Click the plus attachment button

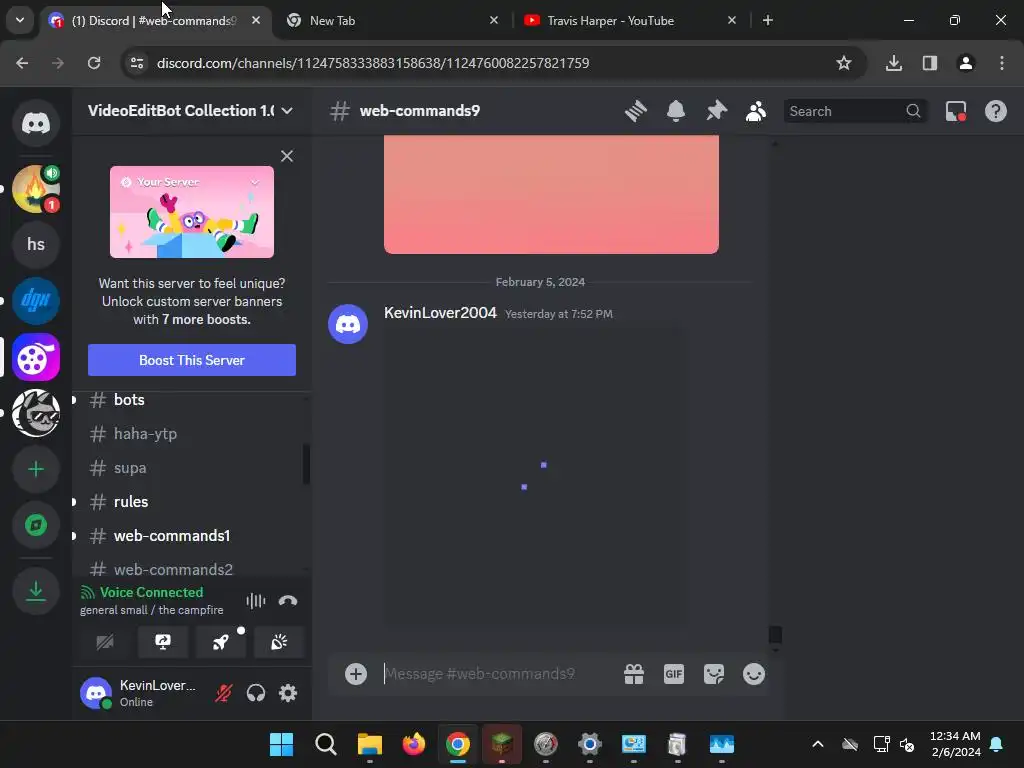(x=356, y=674)
